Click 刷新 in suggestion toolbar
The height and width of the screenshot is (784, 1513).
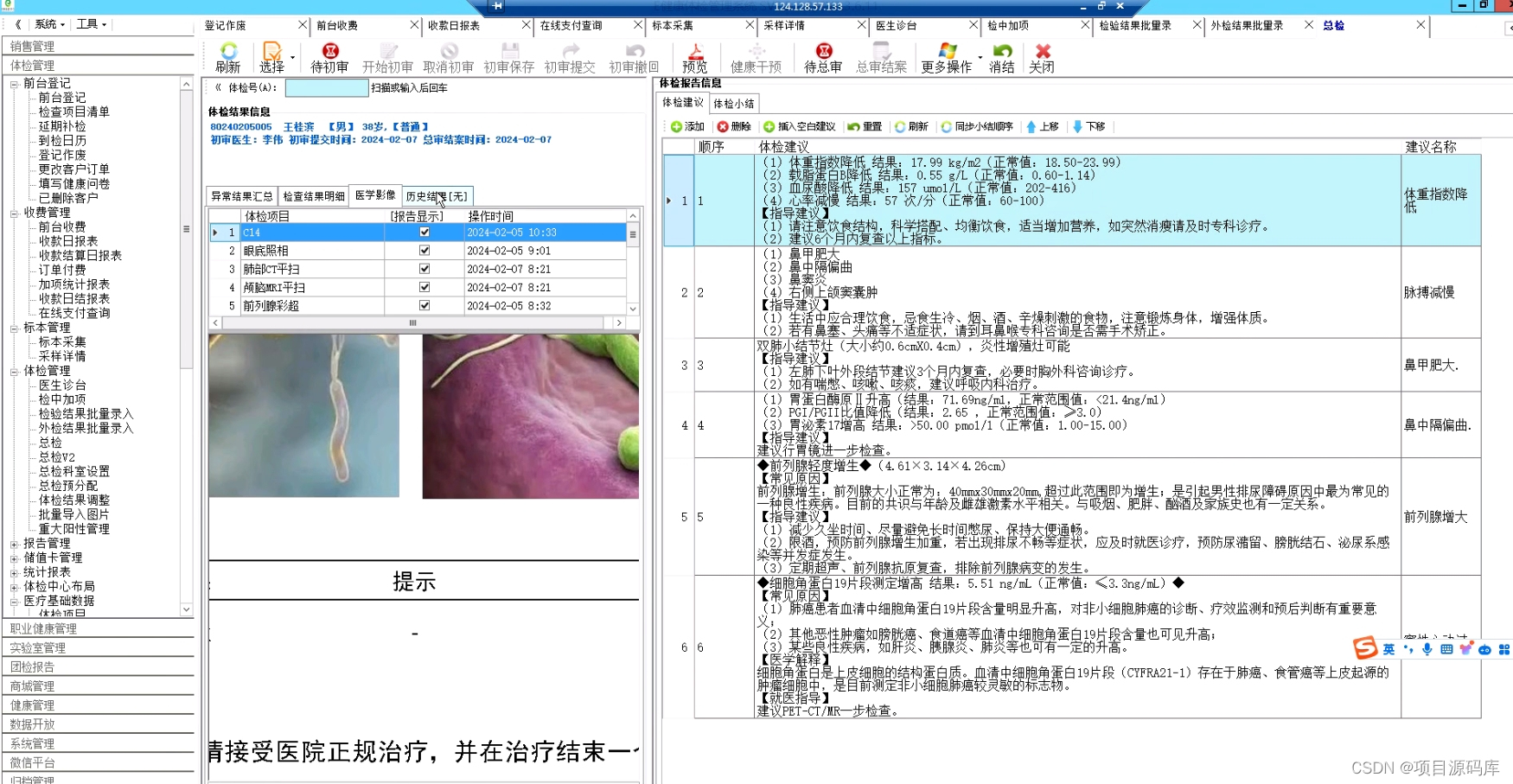911,127
